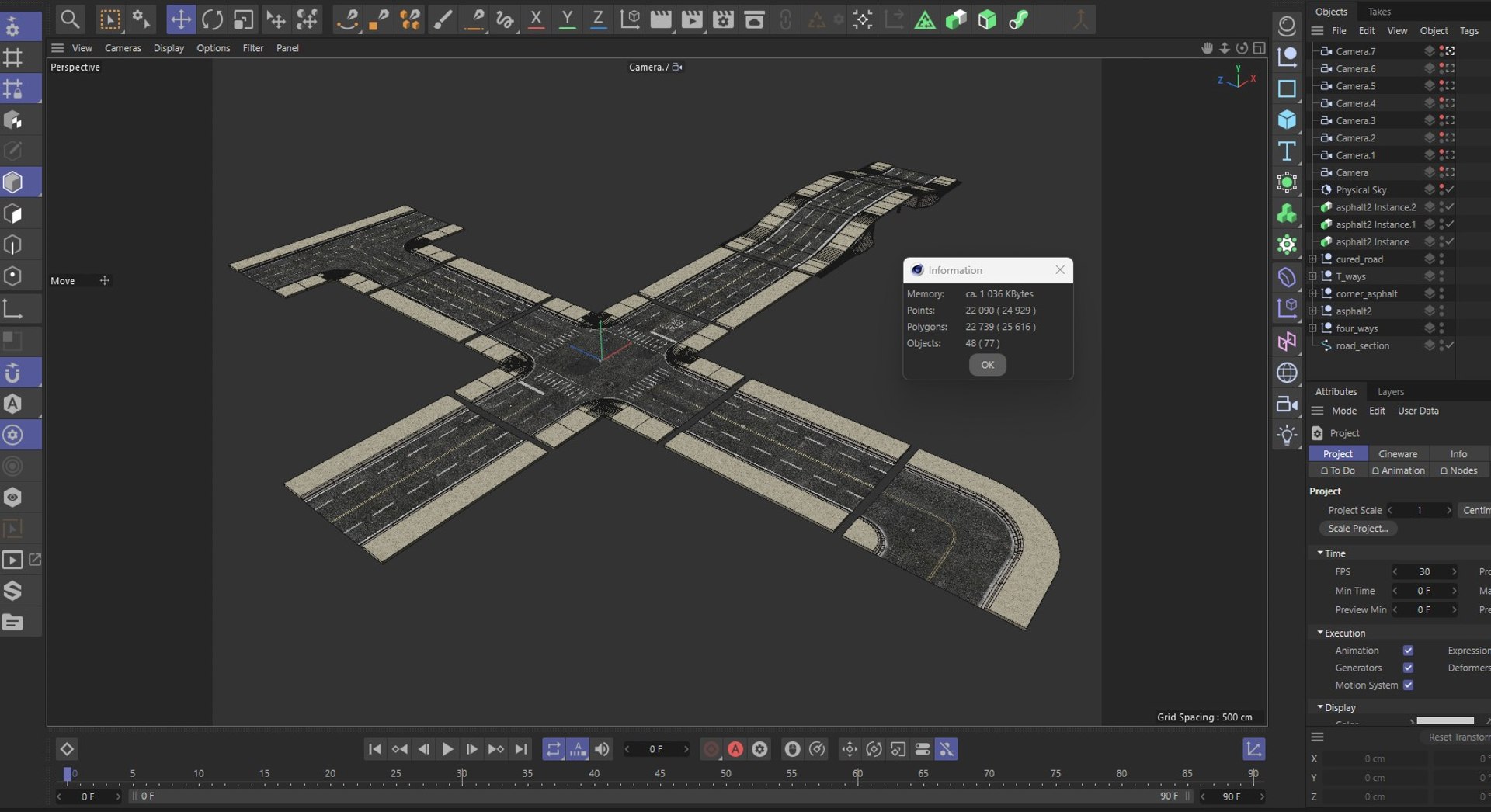Add a Text spline object

coord(1287,151)
